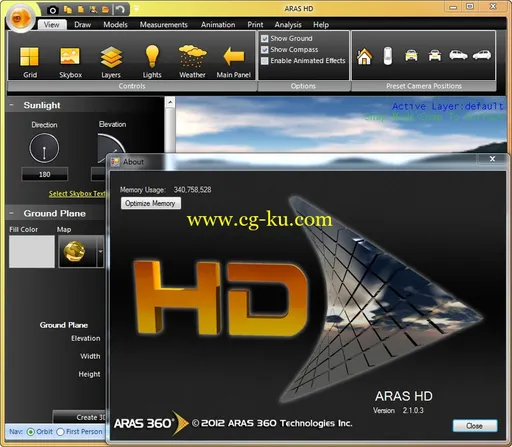
Task: Open the ground Map texture dropdown arrow
Action: tap(100, 251)
